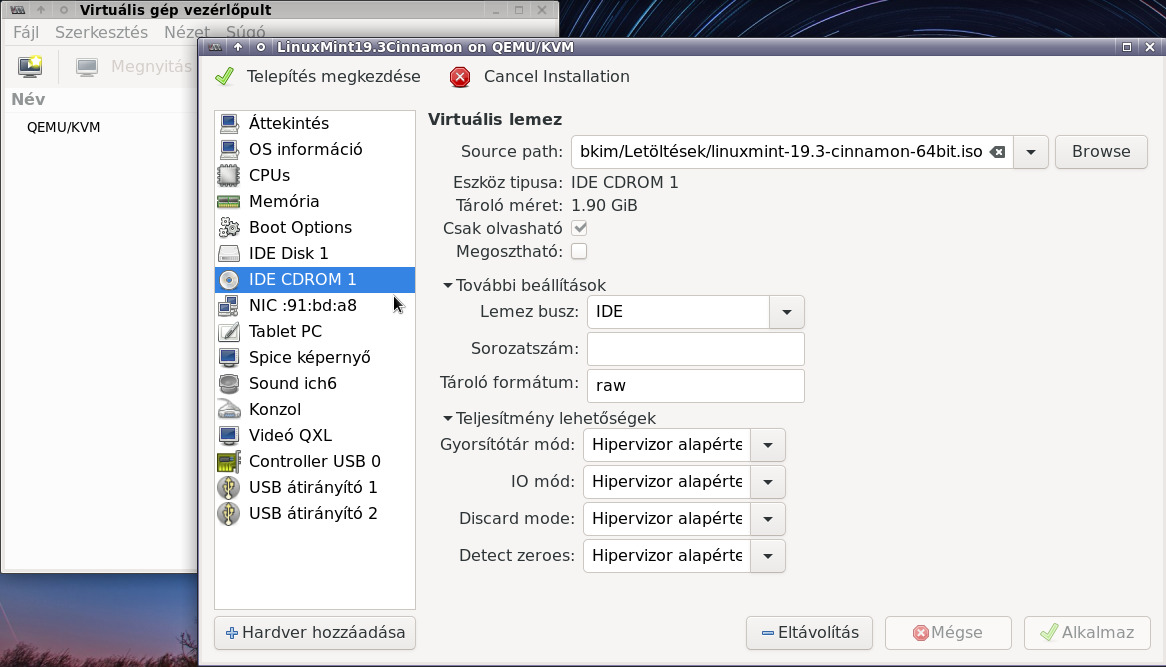
Task: Click new virtual machine icon in manager window
Action: (x=30, y=66)
